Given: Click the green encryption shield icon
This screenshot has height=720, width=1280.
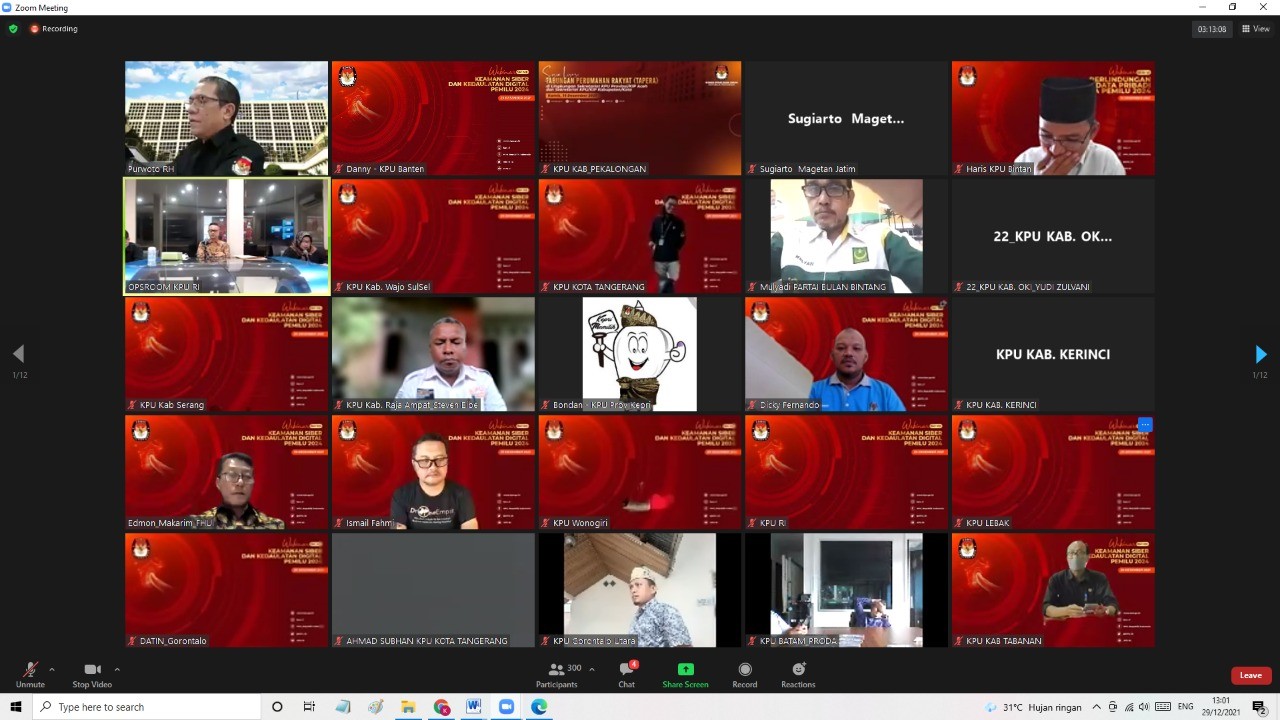Looking at the screenshot, I should tap(13, 29).
